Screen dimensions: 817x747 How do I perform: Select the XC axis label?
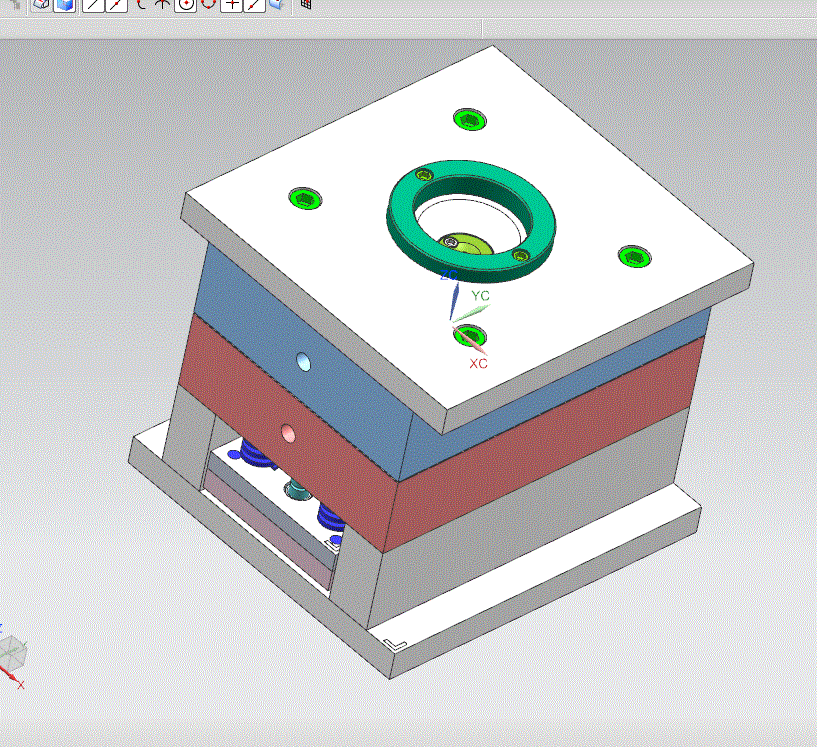click(x=478, y=364)
